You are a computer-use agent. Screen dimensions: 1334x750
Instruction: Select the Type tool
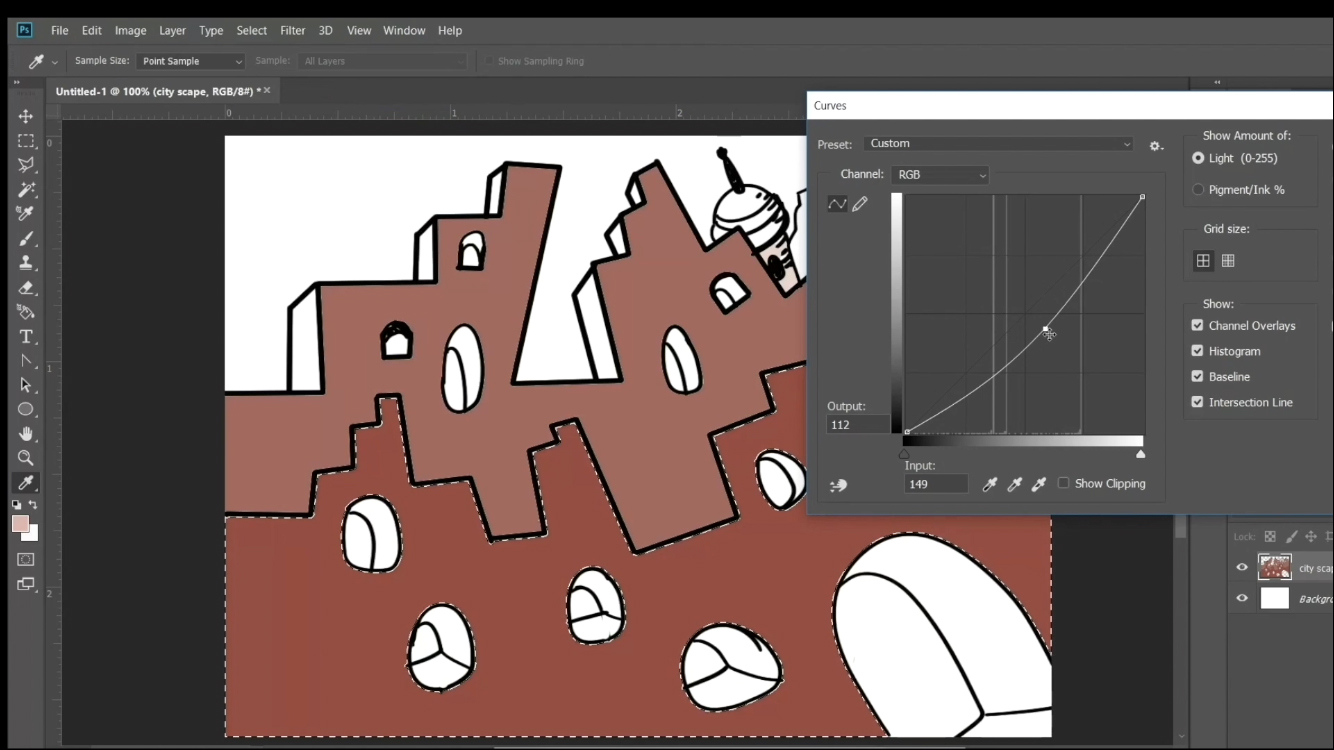pos(25,337)
